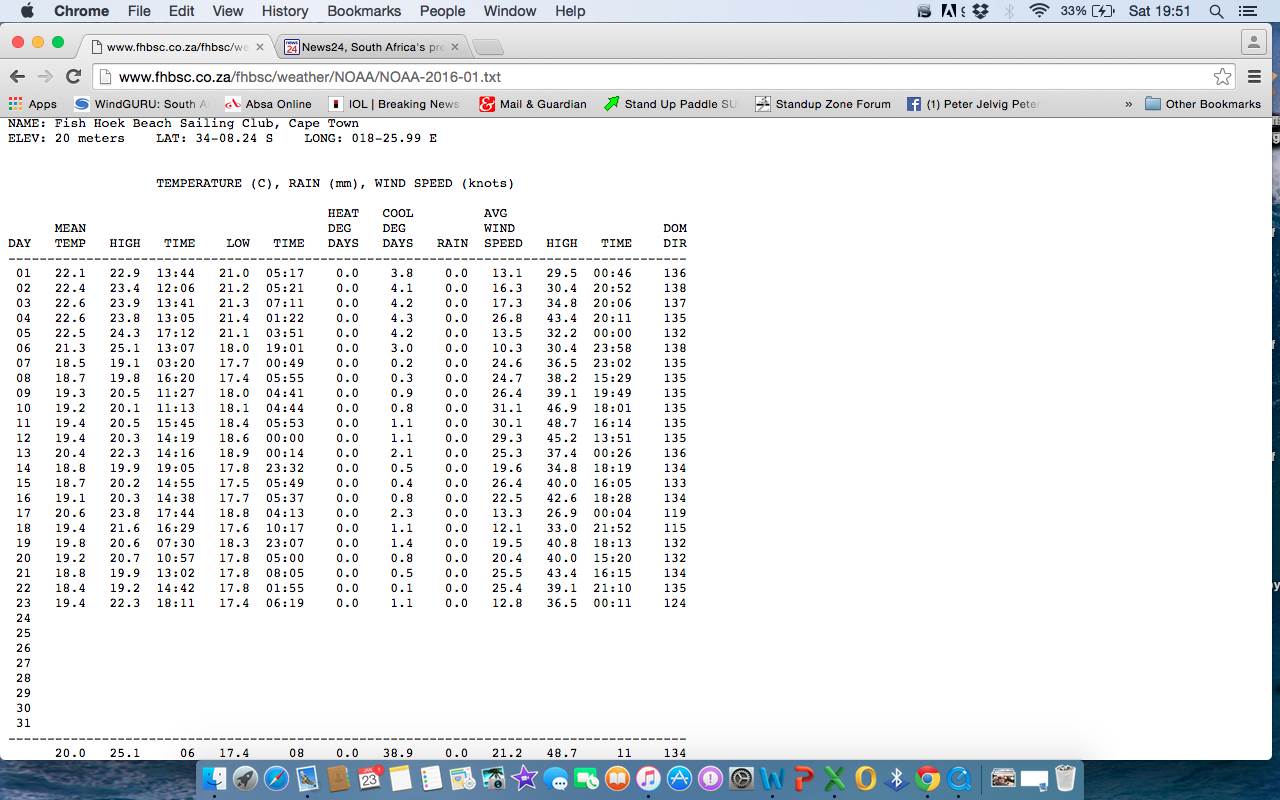Screen dimensions: 1280x800
Task: Open the WindGURU bookmark
Action: click(x=141, y=104)
